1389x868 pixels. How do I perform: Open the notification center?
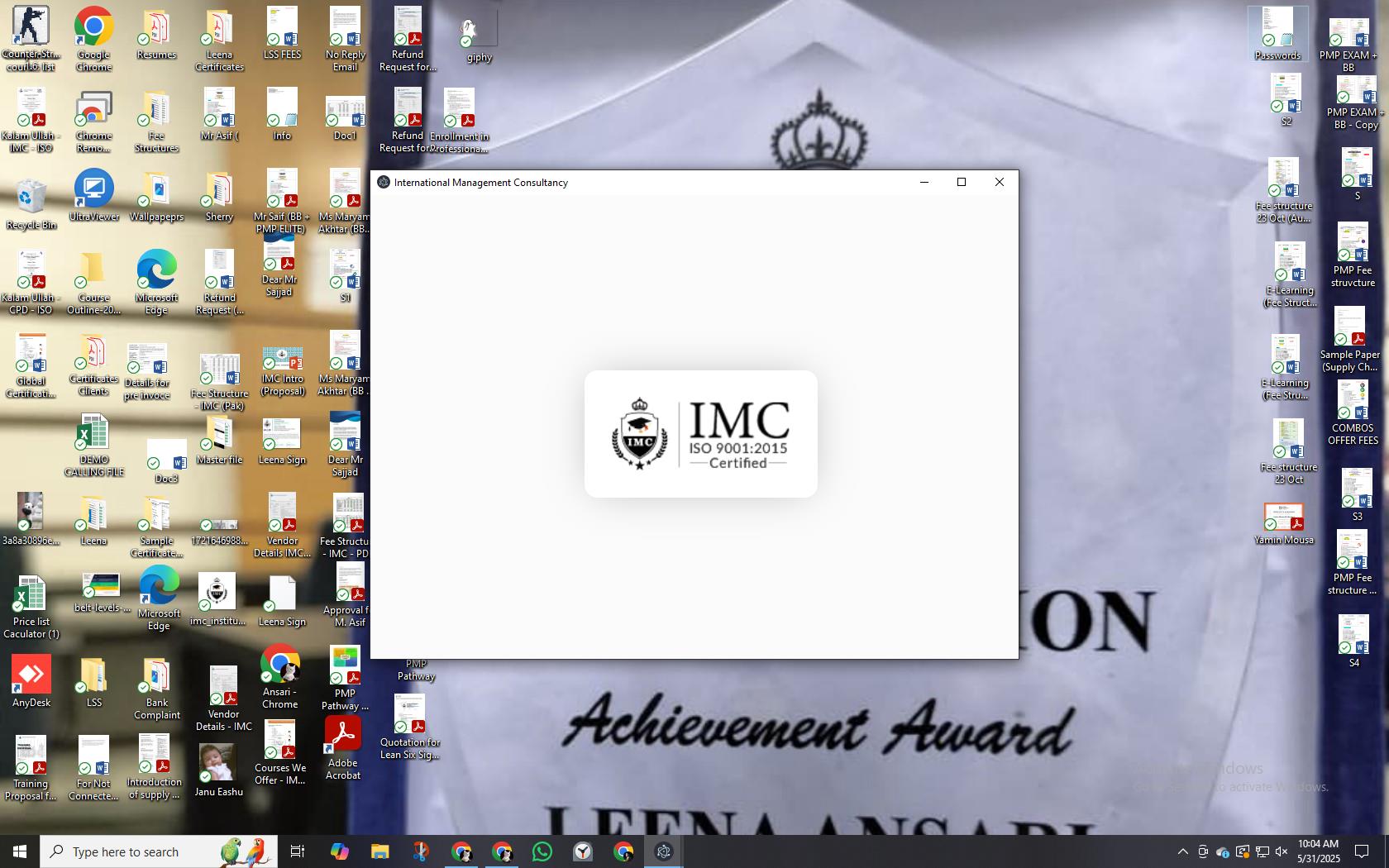tap(1362, 851)
